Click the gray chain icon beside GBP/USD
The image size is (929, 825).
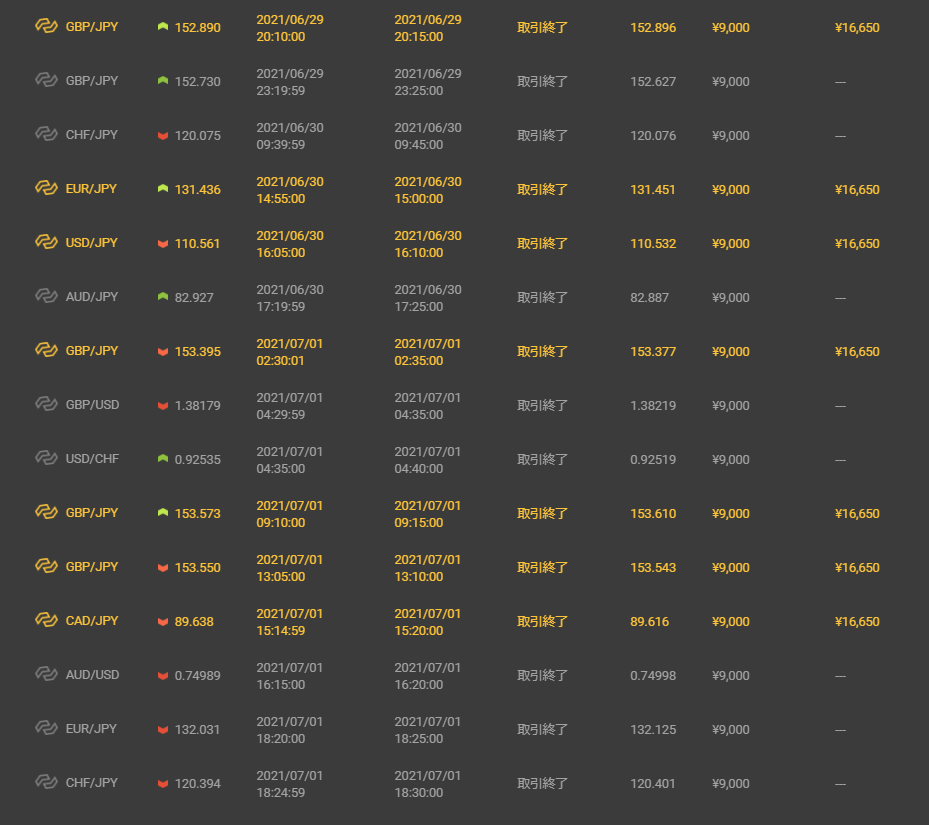(46, 404)
